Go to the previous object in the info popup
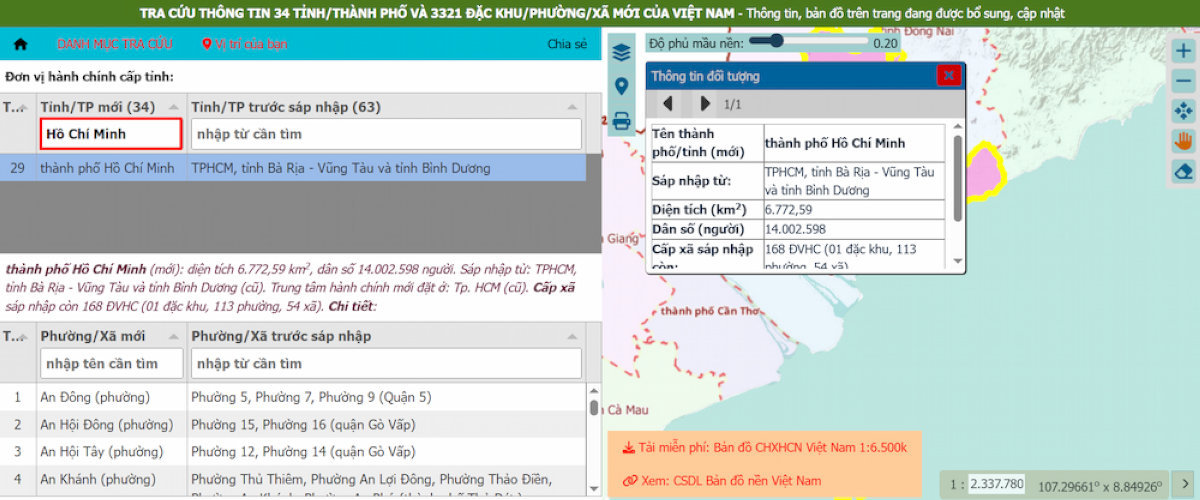This screenshot has height=500, width=1200. click(x=667, y=103)
